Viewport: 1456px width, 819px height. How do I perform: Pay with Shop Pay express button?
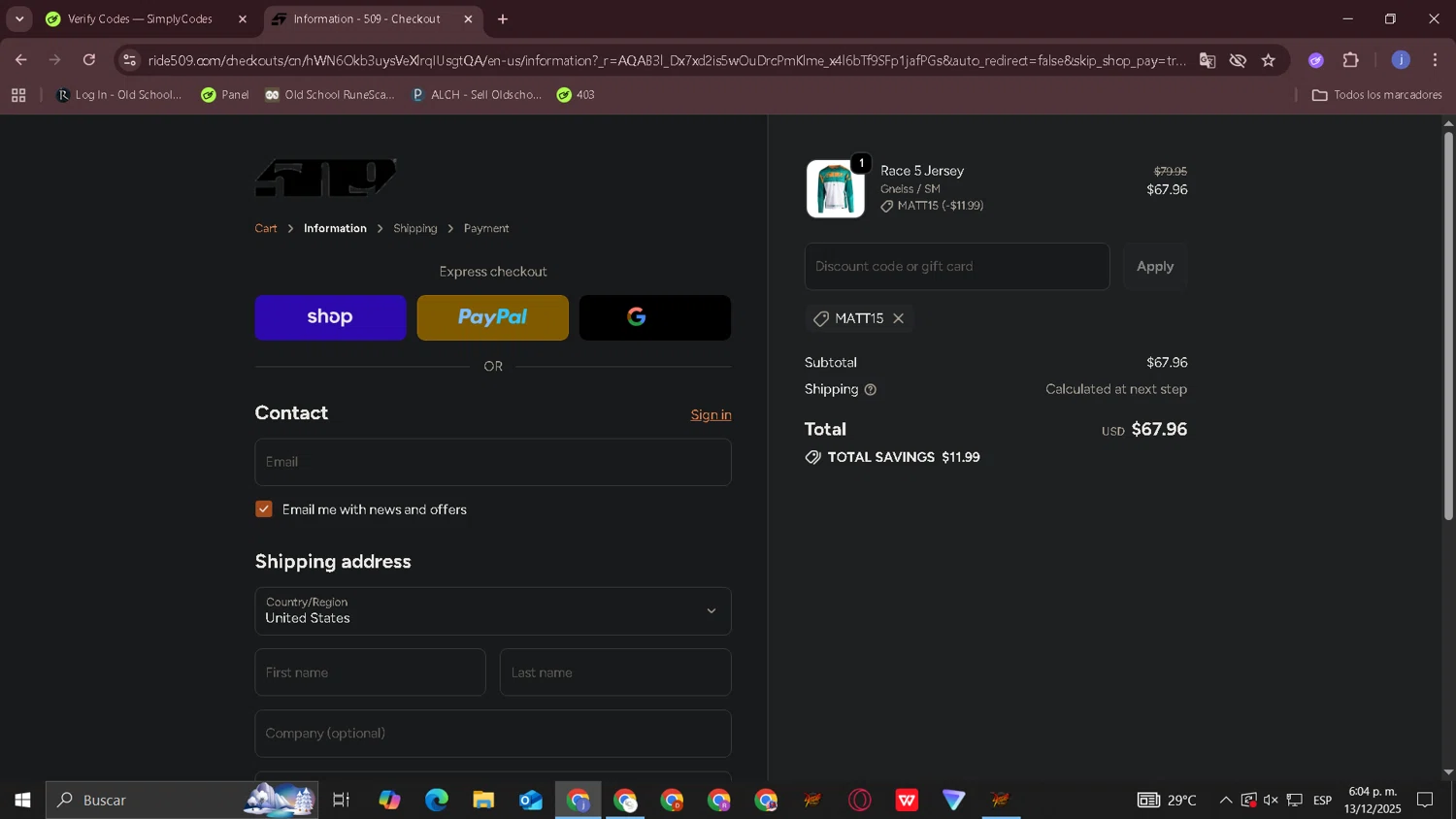point(330,317)
